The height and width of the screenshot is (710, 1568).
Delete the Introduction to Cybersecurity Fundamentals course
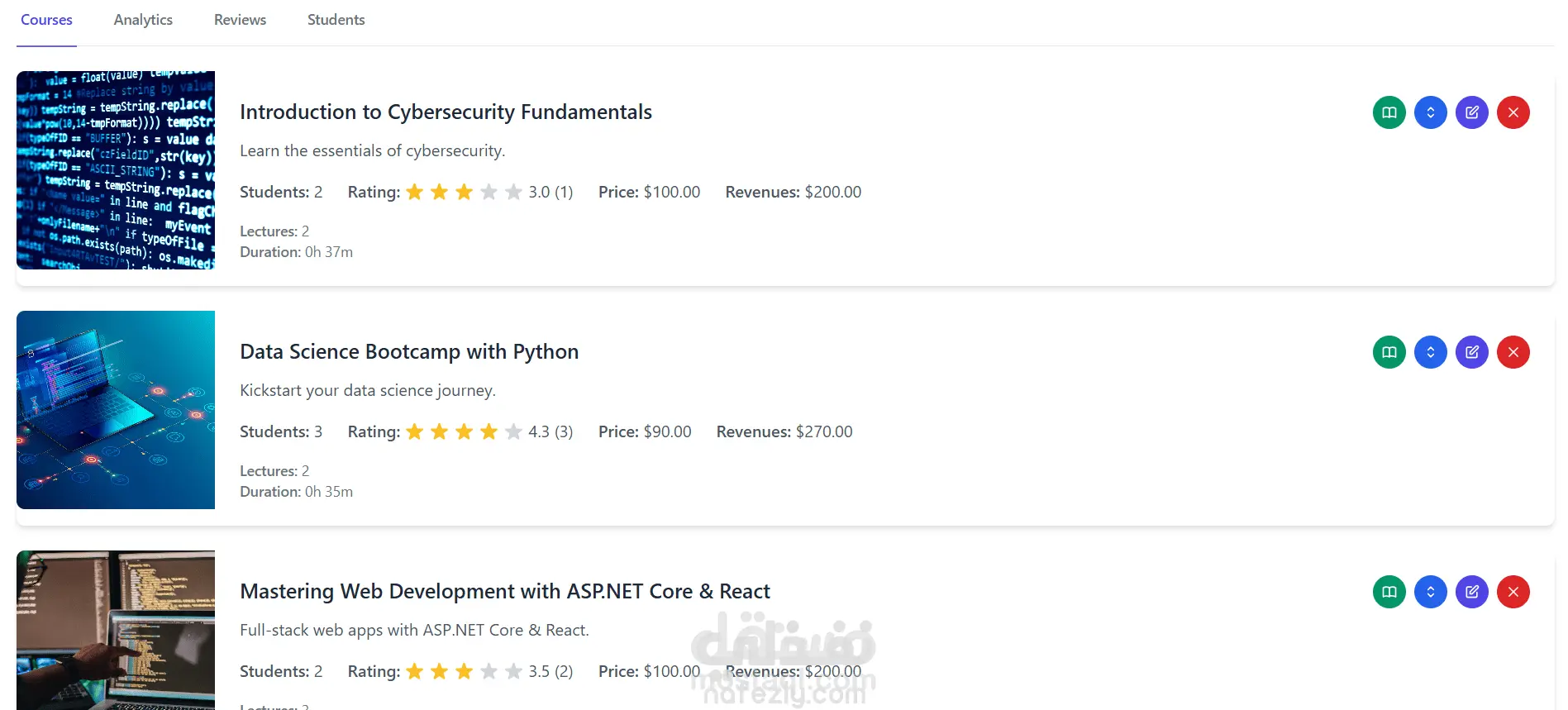tap(1513, 112)
